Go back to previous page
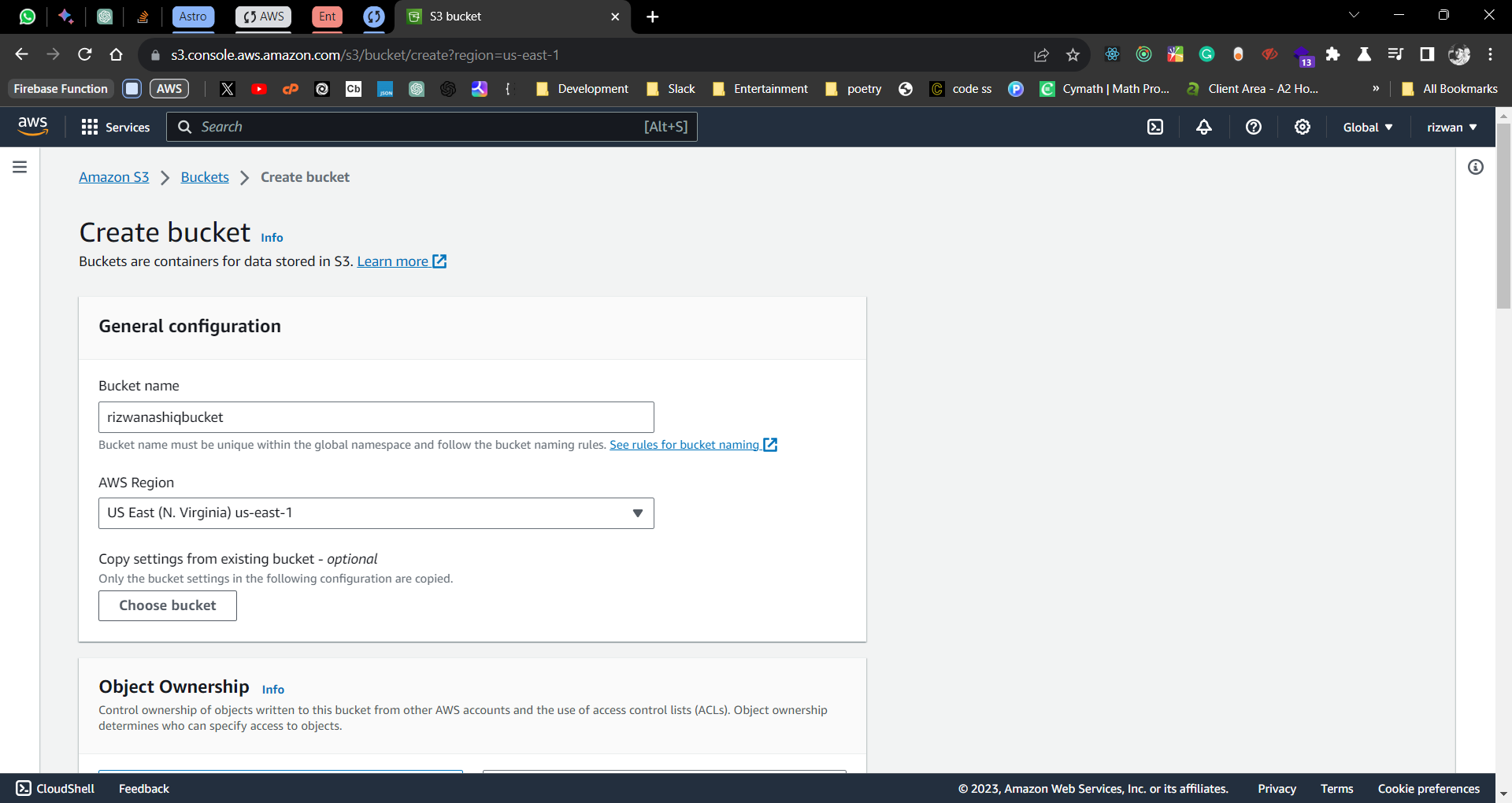The image size is (1512, 803). tap(22, 54)
